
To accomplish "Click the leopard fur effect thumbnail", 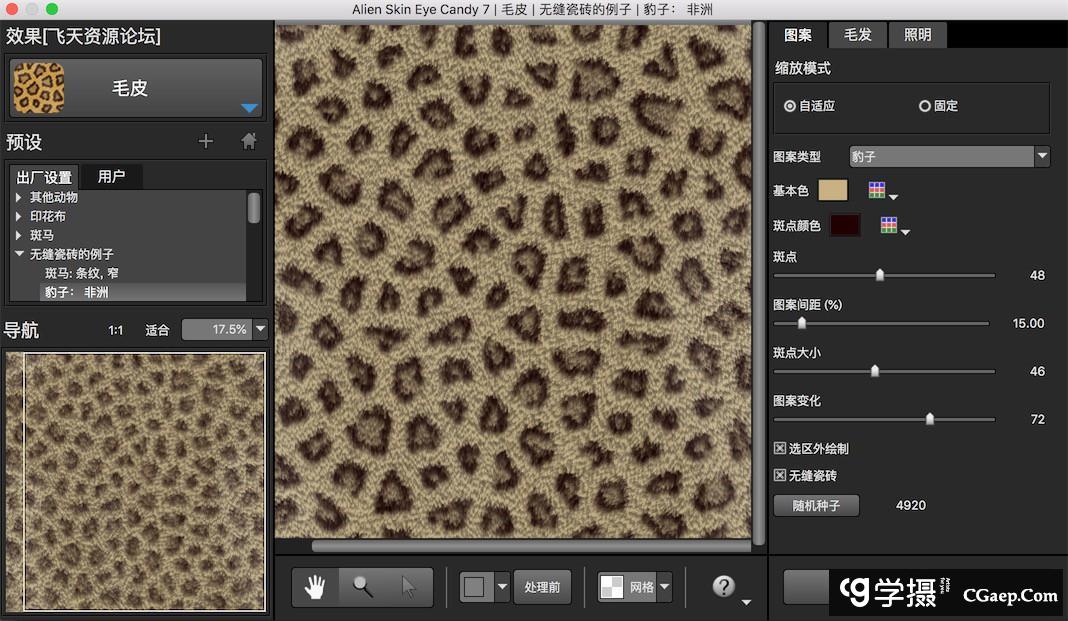I will [38, 88].
